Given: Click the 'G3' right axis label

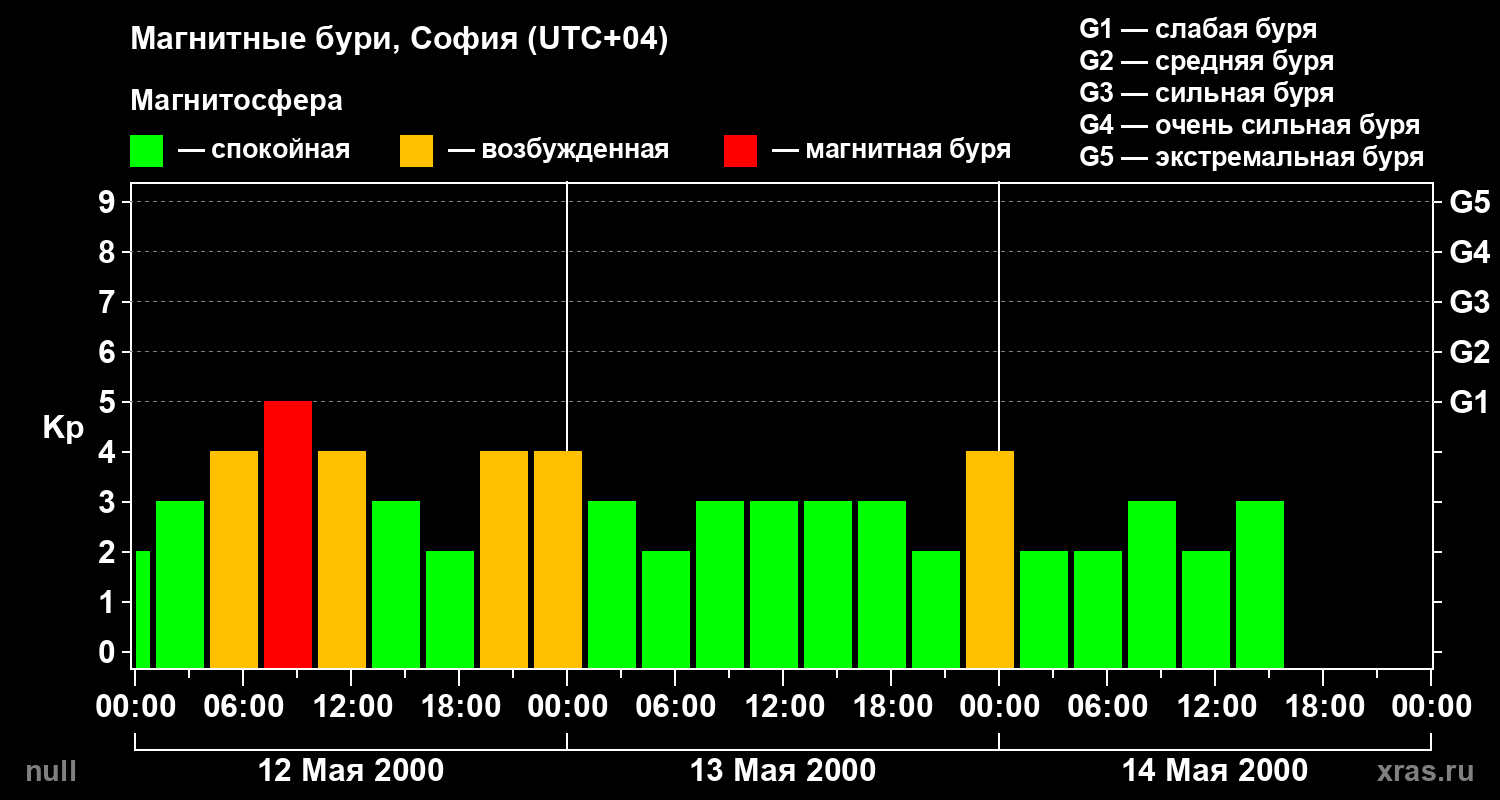Looking at the screenshot, I should 1469,302.
